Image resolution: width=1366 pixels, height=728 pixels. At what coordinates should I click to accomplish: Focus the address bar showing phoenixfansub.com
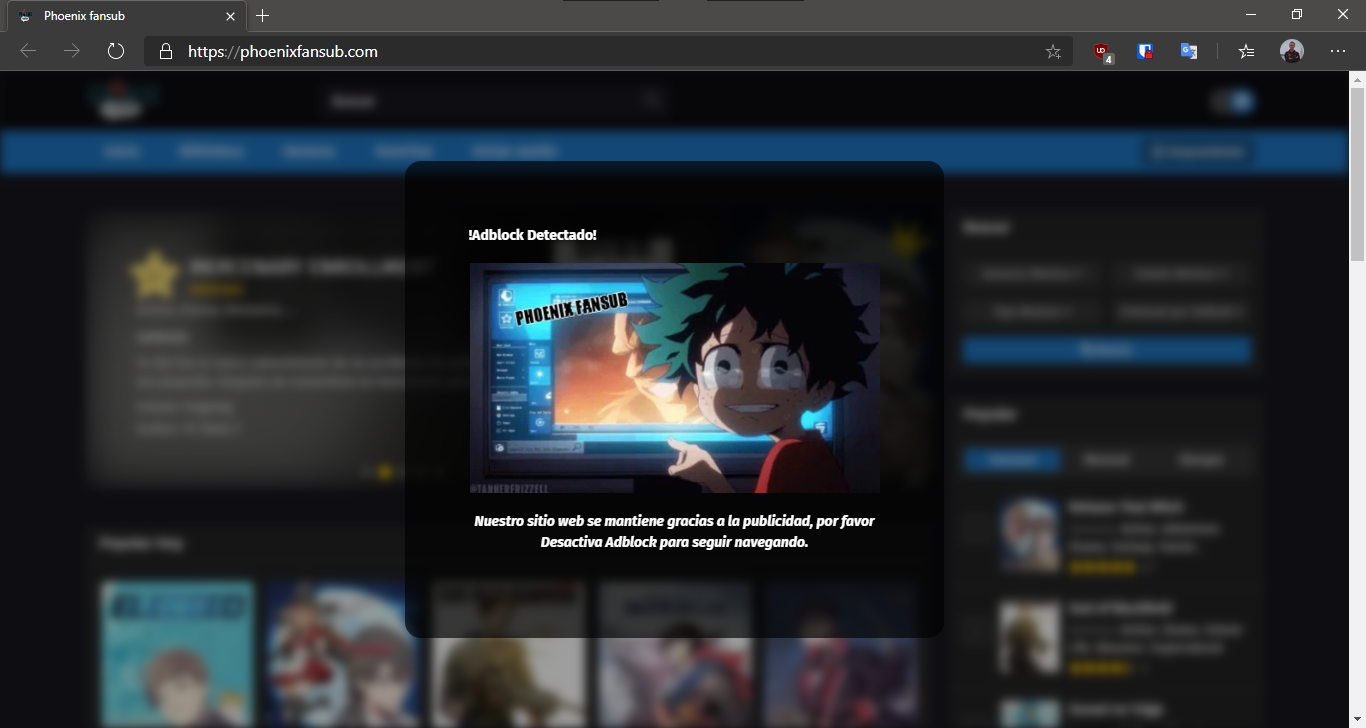tap(608, 52)
